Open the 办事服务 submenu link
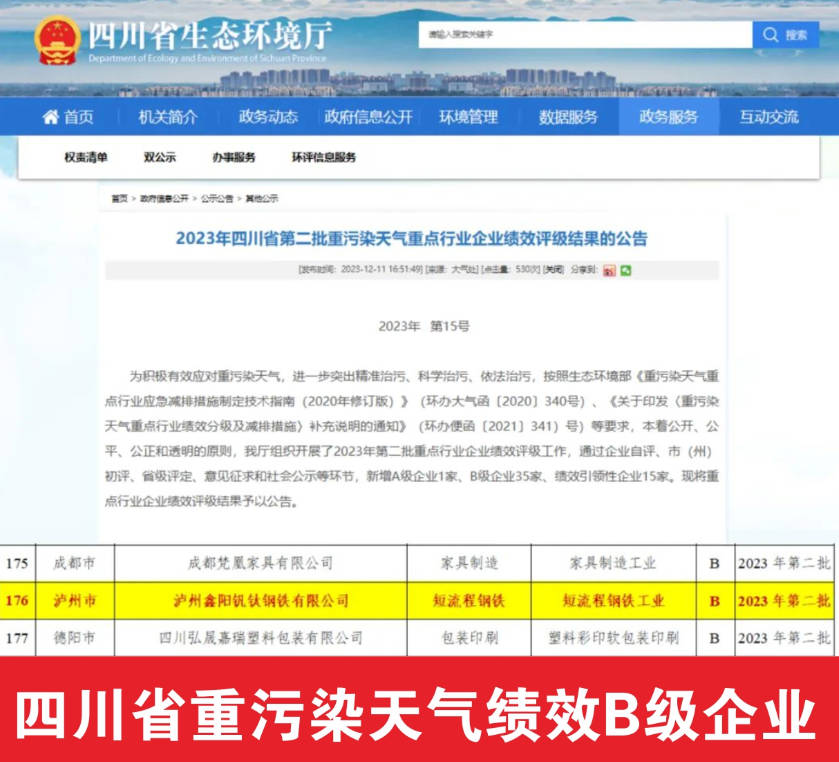839x762 pixels. point(234,157)
